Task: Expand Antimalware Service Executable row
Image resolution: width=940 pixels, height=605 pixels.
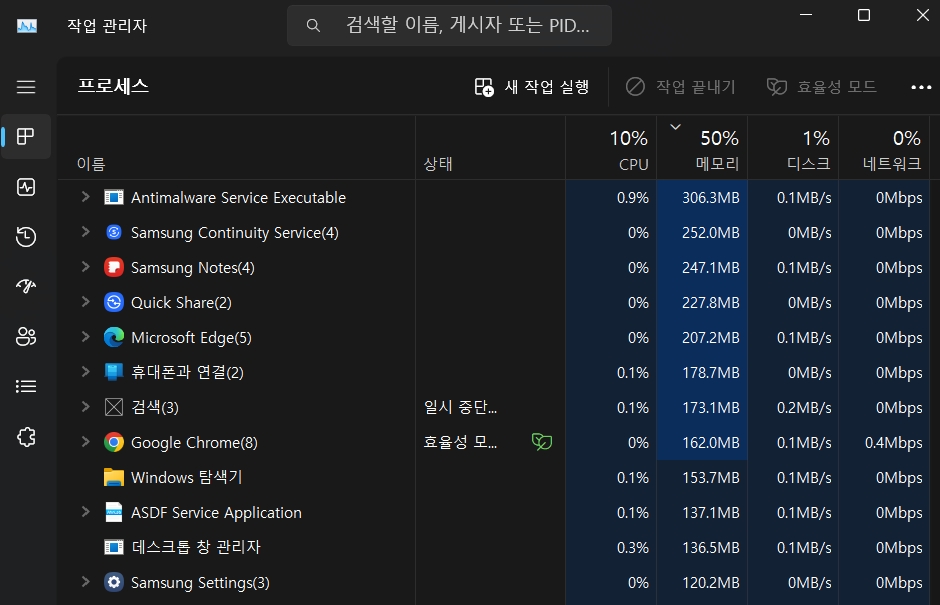Action: [85, 197]
